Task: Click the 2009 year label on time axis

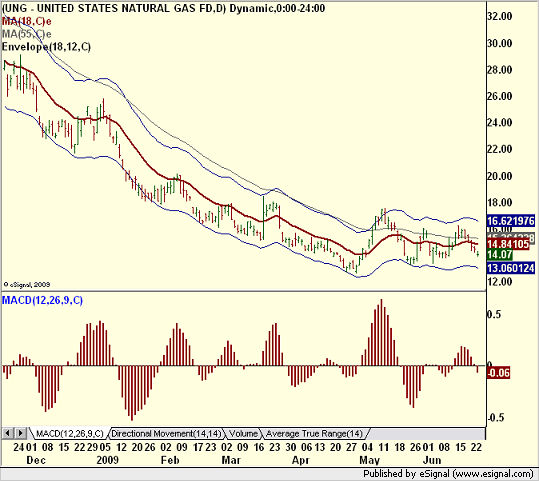Action: [x=108, y=460]
